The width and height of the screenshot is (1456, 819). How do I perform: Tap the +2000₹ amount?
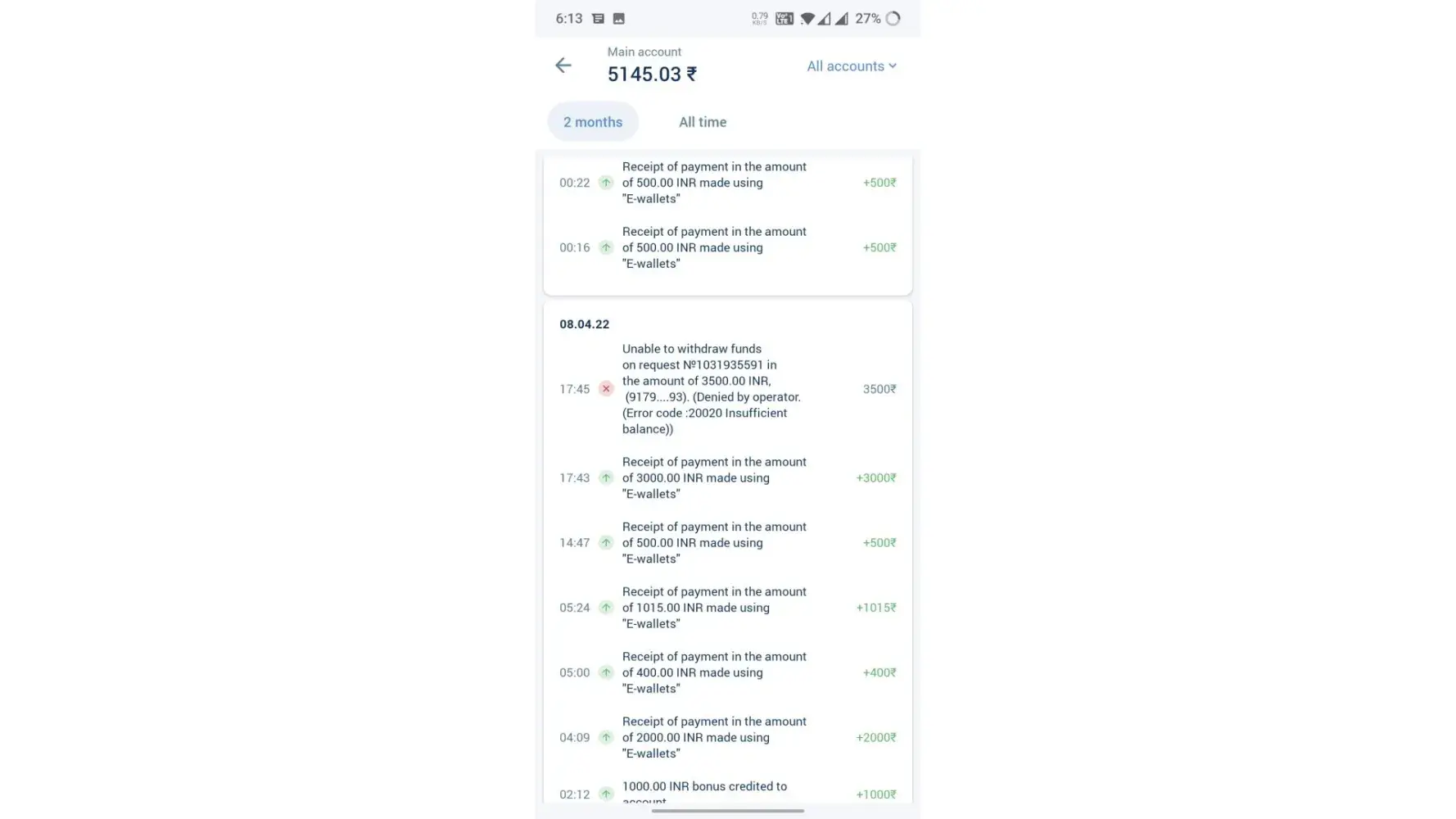tap(875, 737)
